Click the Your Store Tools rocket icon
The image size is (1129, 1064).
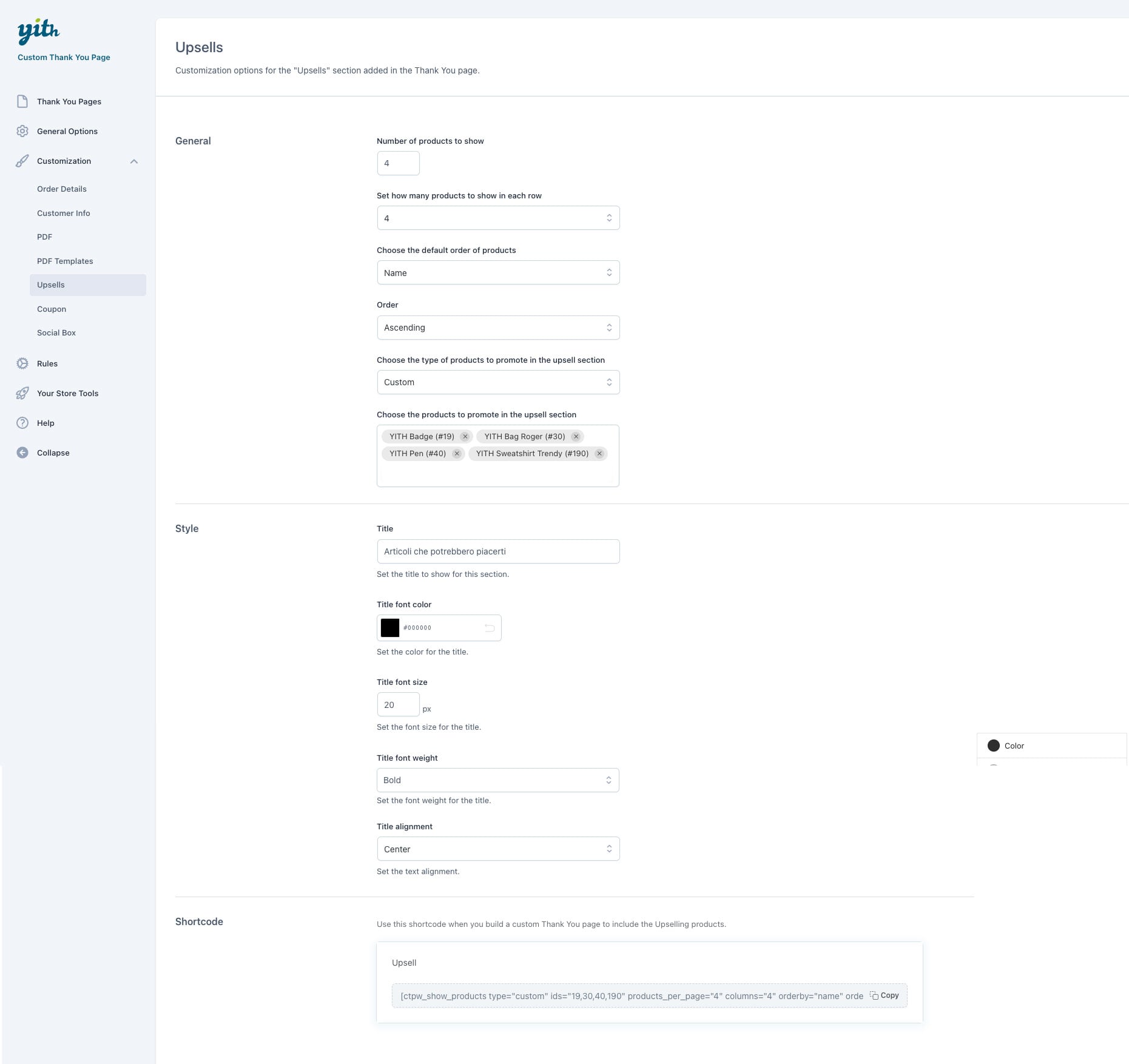pyautogui.click(x=22, y=393)
